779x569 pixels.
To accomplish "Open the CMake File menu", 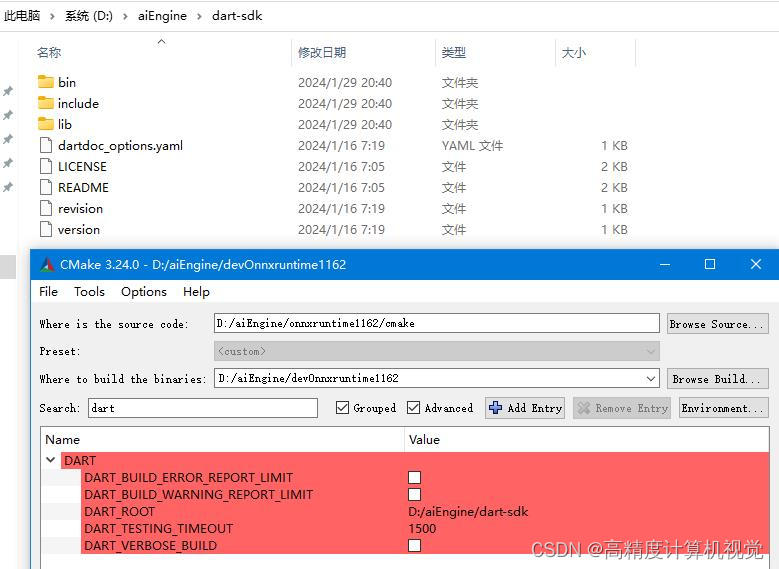I will click(x=48, y=292).
